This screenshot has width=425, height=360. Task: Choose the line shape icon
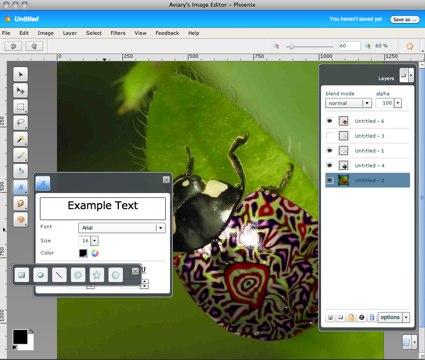59,275
